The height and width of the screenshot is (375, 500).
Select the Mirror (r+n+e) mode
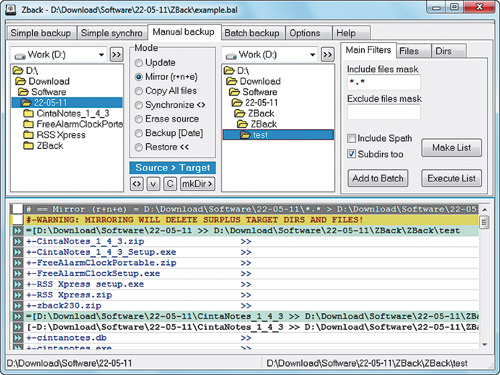(x=139, y=77)
